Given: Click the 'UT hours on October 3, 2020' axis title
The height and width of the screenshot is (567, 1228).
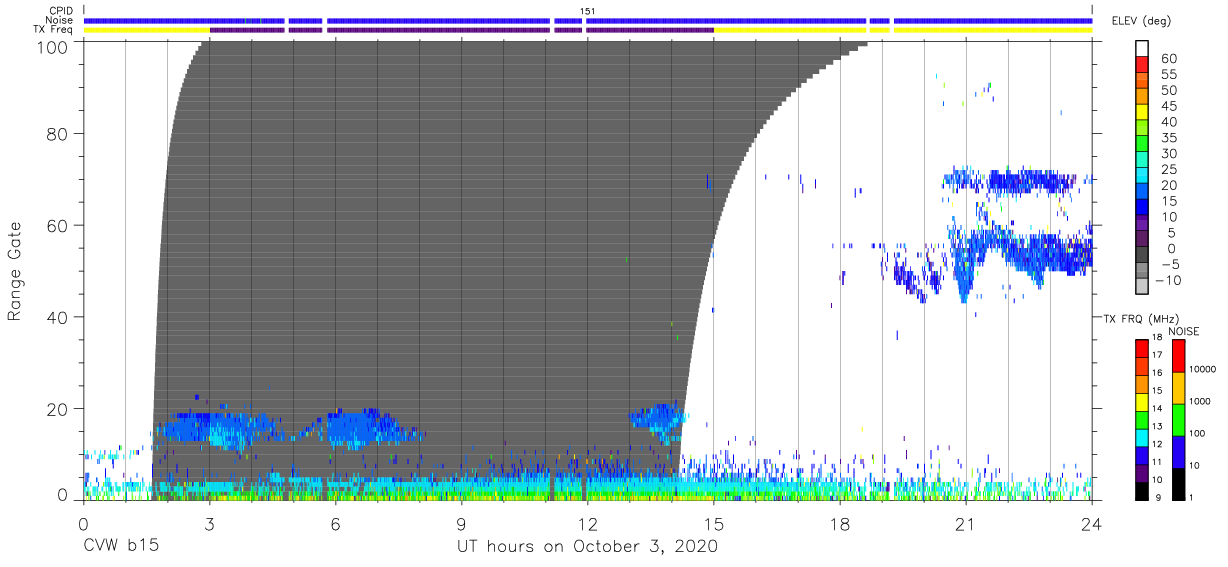Looking at the screenshot, I should 587,546.
